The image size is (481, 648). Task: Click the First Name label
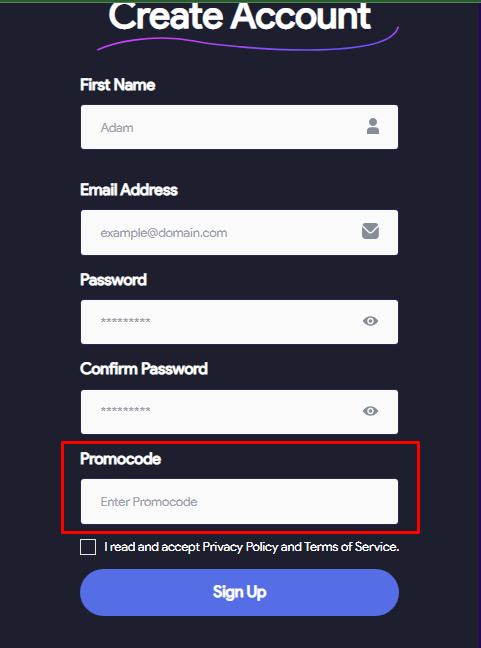118,85
